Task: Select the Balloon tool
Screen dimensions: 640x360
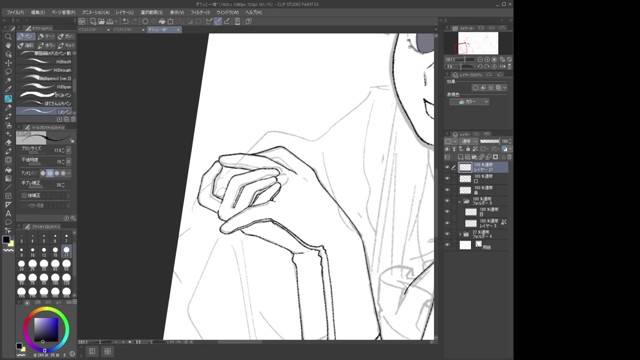Action: pyautogui.click(x=8, y=222)
